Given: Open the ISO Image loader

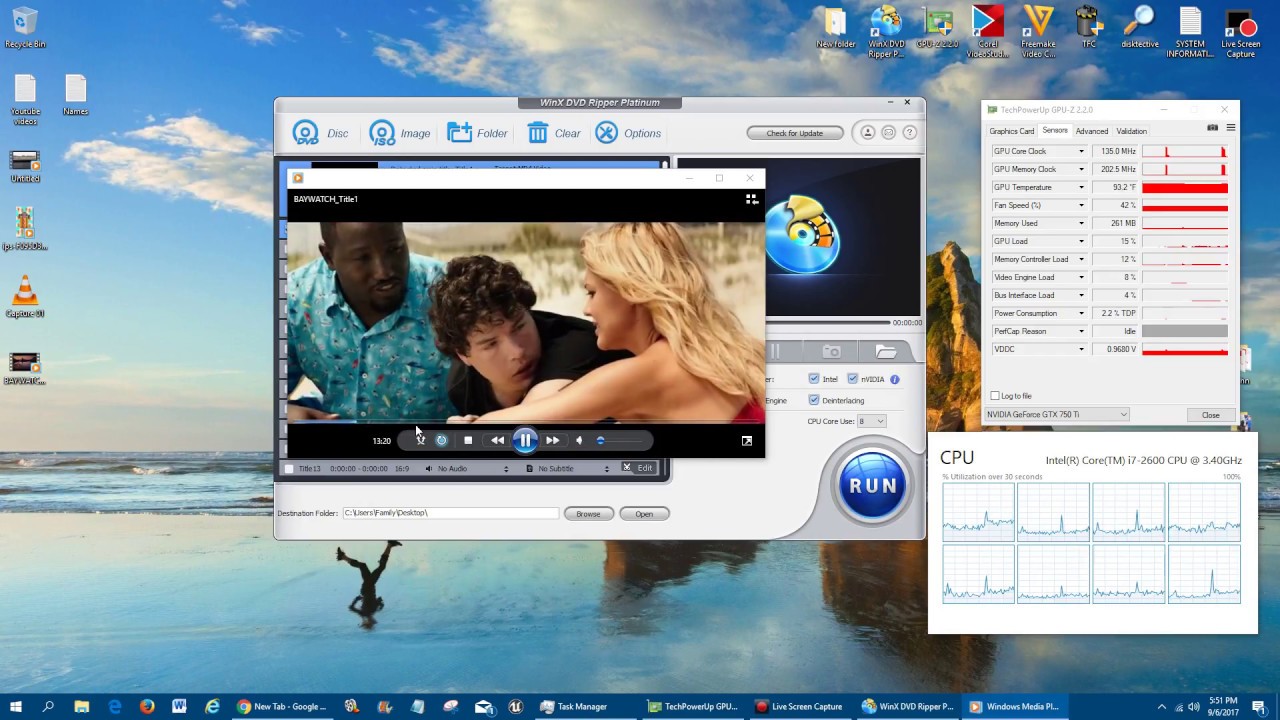Looking at the screenshot, I should [x=399, y=133].
